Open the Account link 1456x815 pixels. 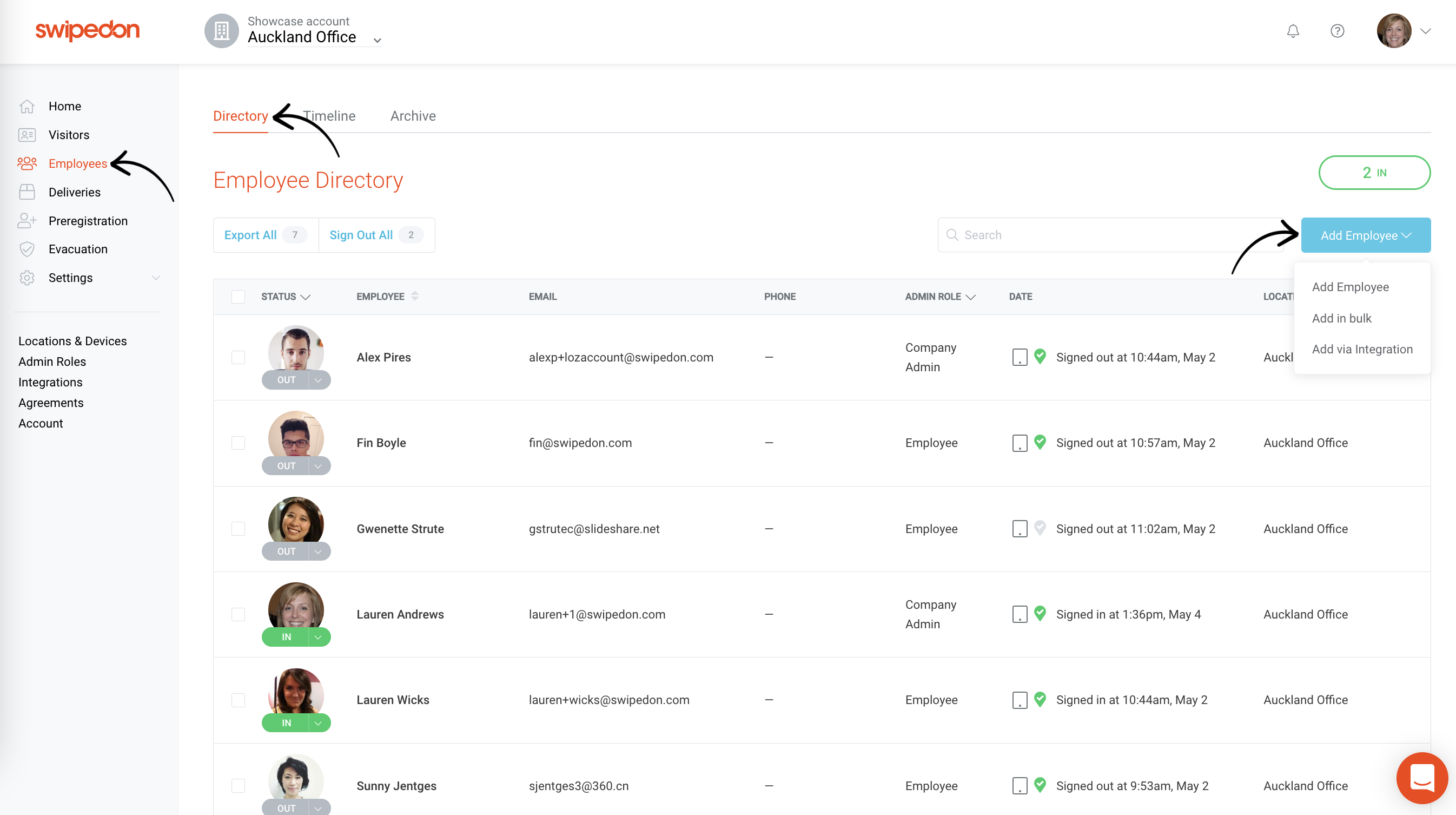click(41, 423)
